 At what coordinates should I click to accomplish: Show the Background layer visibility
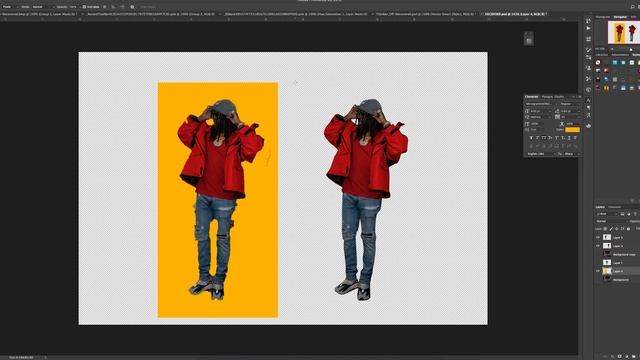coord(598,280)
